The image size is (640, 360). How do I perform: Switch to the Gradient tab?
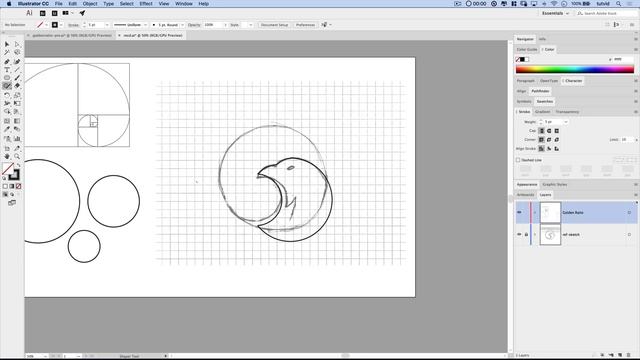(x=542, y=112)
